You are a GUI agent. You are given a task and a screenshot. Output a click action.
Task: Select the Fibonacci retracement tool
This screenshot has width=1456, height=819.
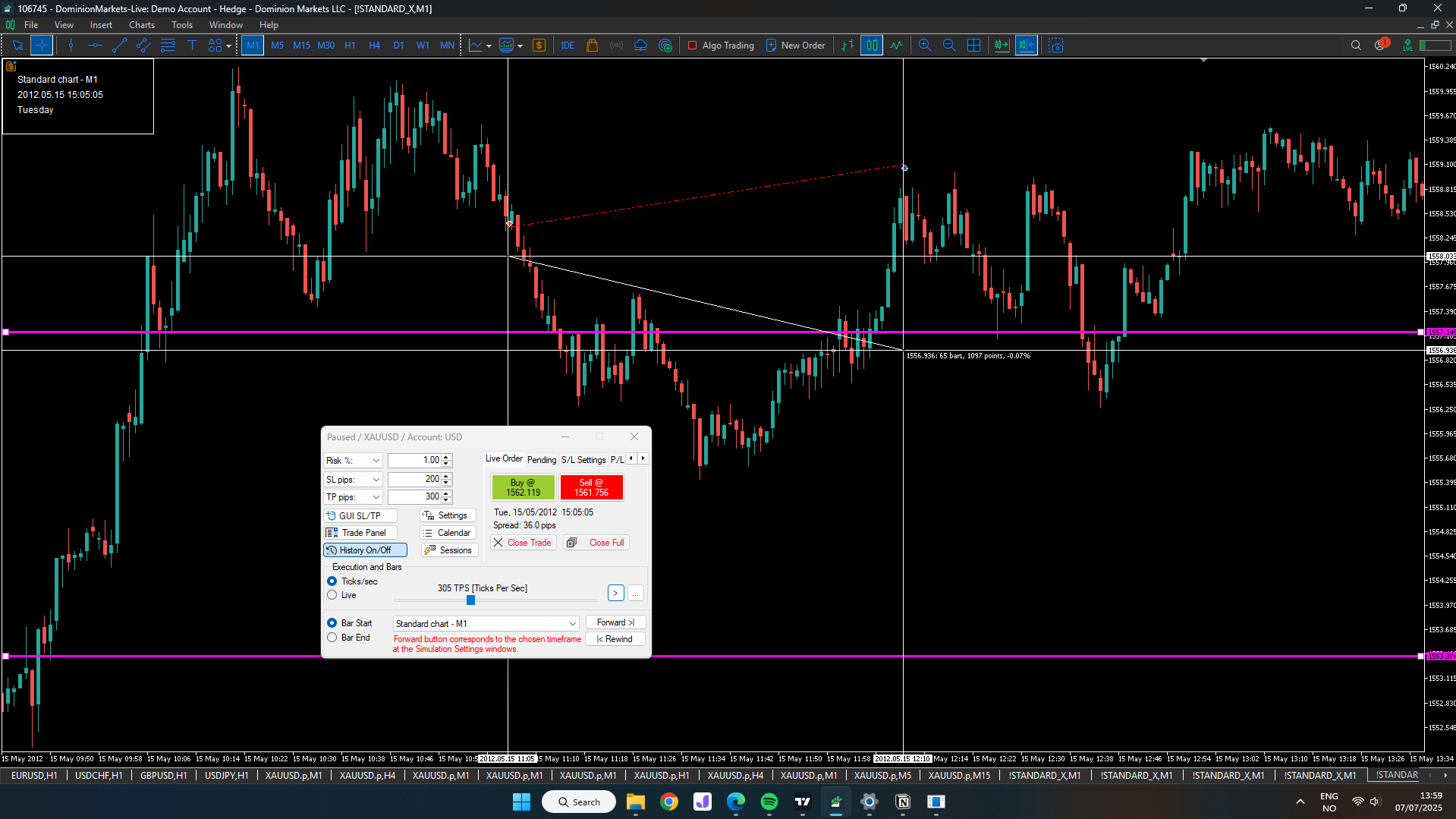pos(168,46)
